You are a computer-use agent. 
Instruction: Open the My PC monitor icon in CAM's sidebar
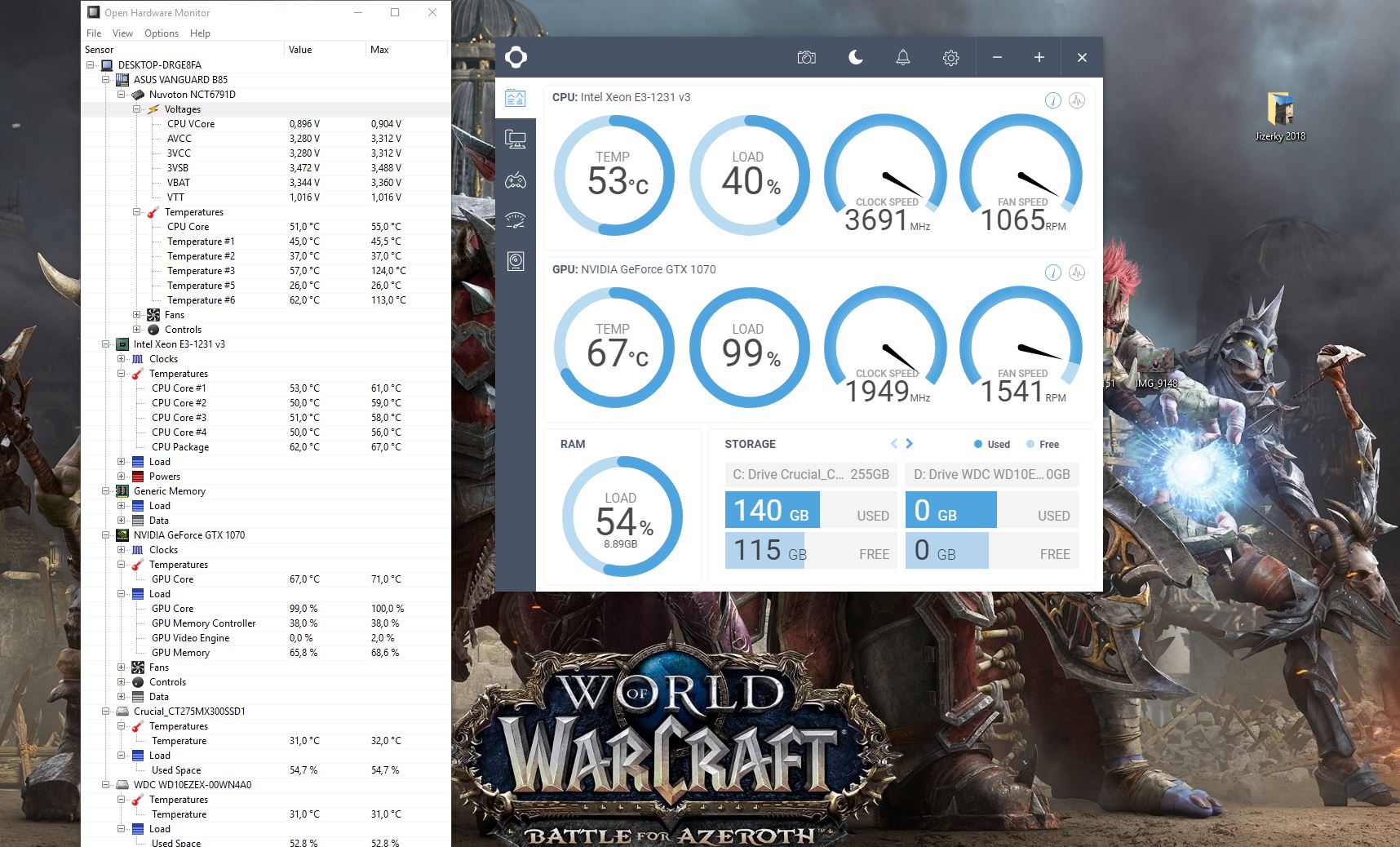pyautogui.click(x=516, y=139)
